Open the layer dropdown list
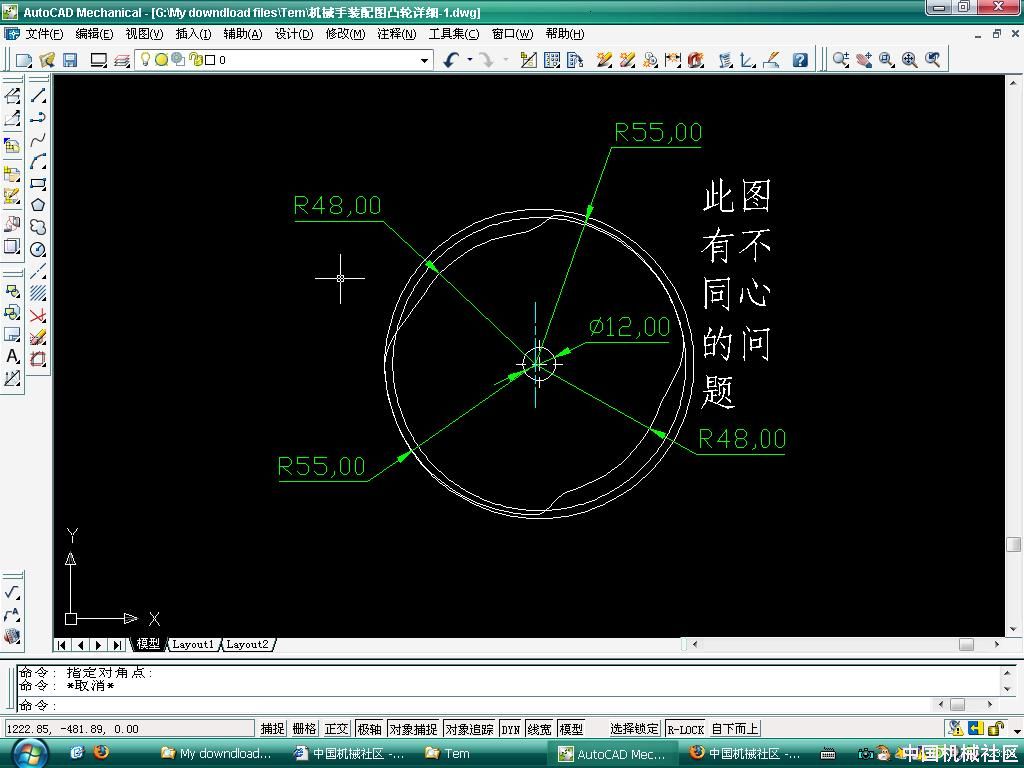The width and height of the screenshot is (1024, 768). pyautogui.click(x=424, y=60)
